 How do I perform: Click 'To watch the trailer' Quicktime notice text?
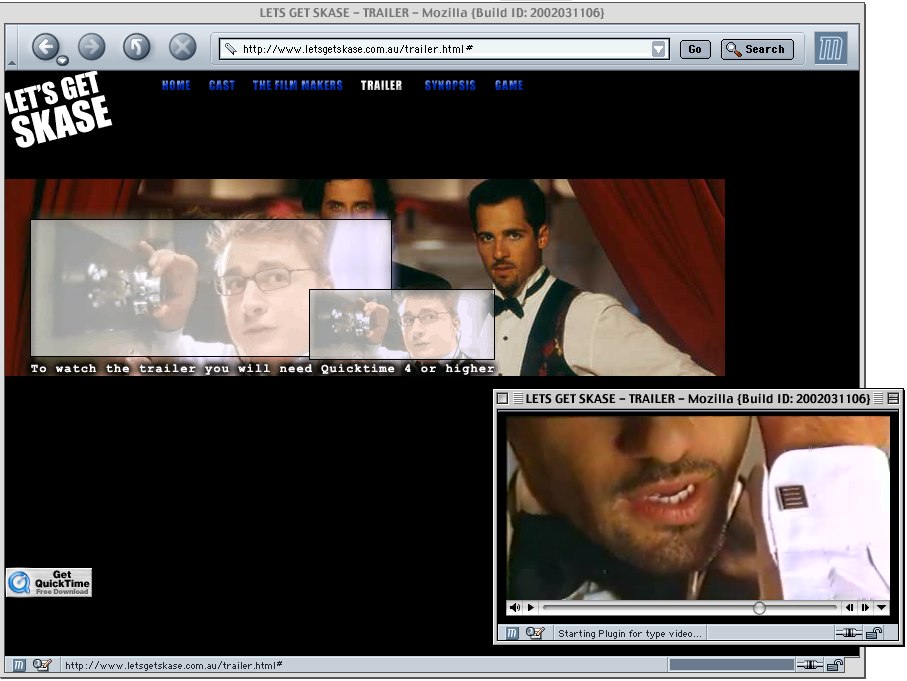263,369
